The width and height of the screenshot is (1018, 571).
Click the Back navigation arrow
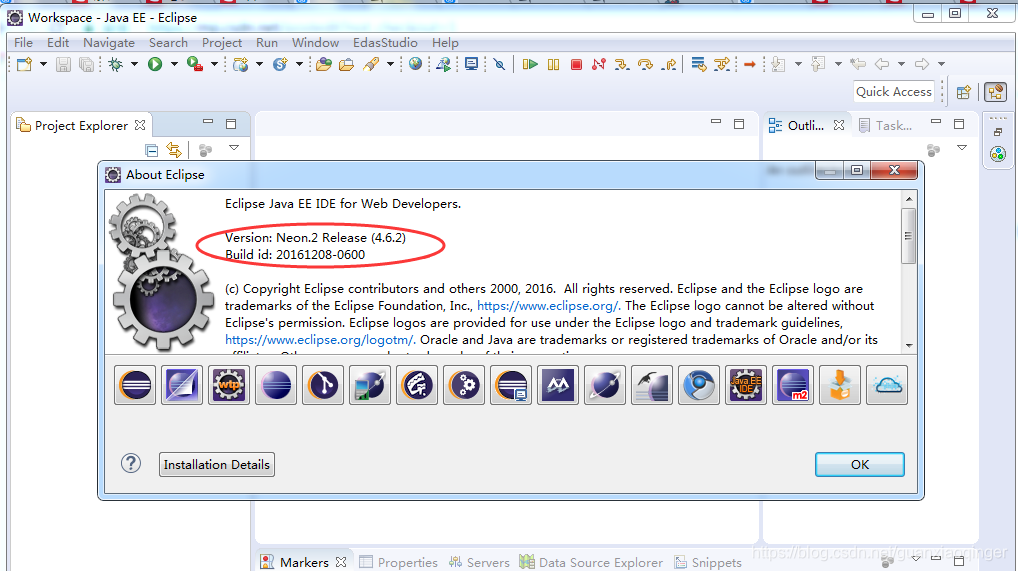[882, 64]
